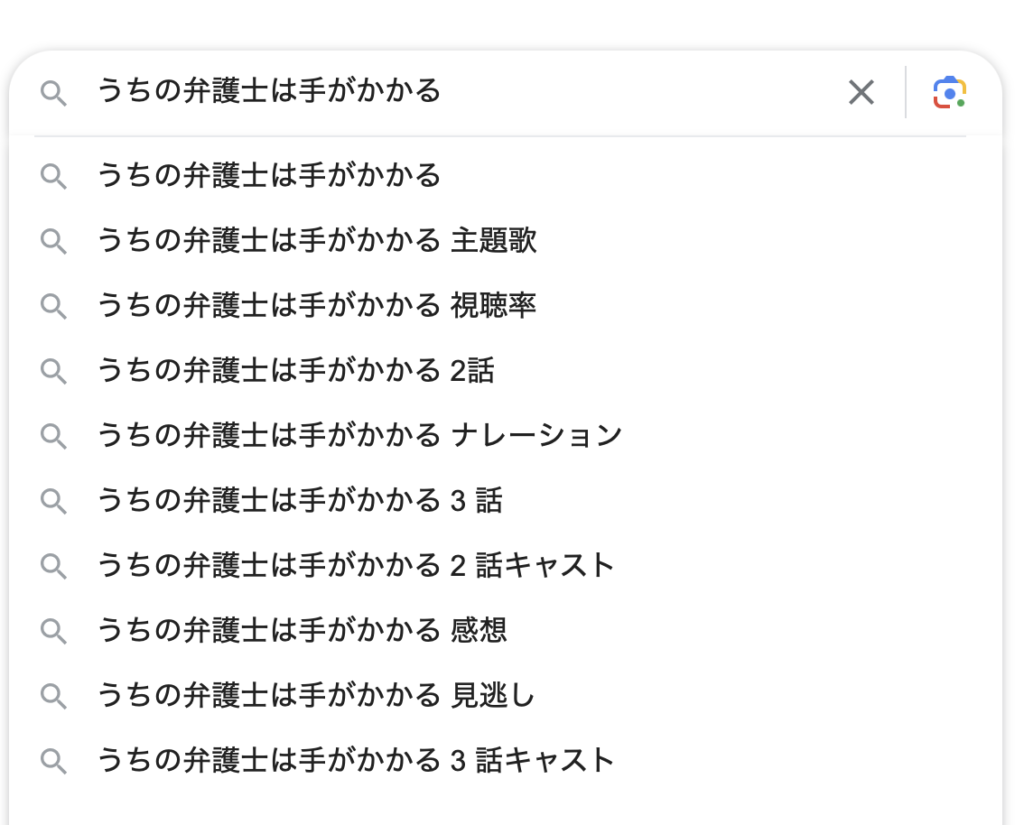Screen dimensions: 1024x825
Task: Clear the search box with X icon
Action: tap(861, 93)
